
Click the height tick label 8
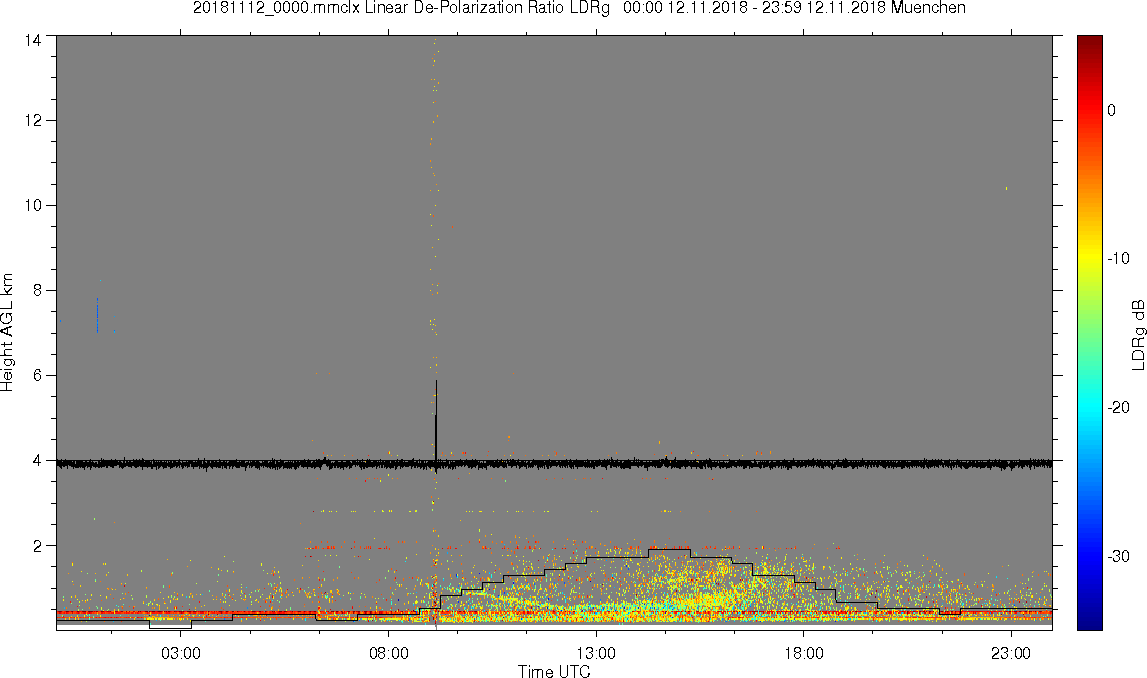pos(37,290)
